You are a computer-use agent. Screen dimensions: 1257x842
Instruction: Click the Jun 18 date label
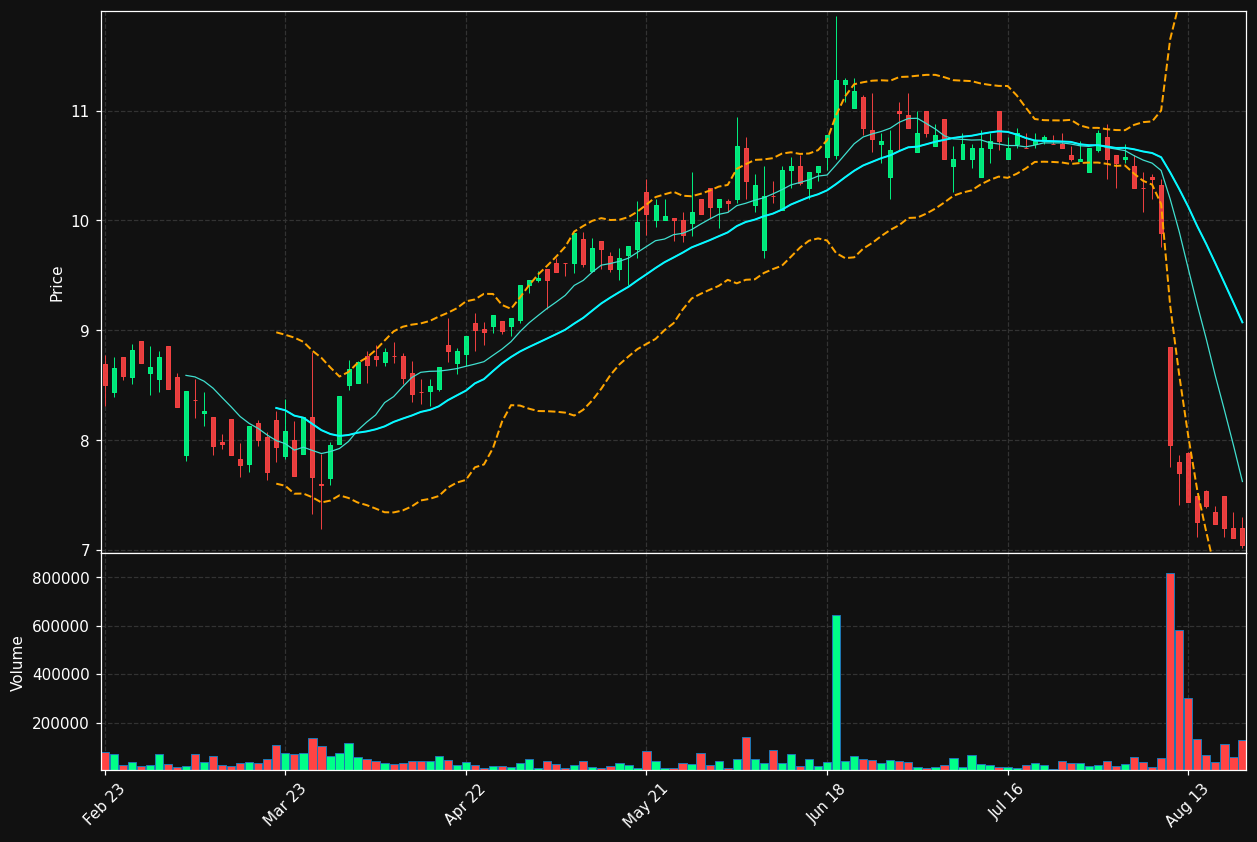[825, 803]
